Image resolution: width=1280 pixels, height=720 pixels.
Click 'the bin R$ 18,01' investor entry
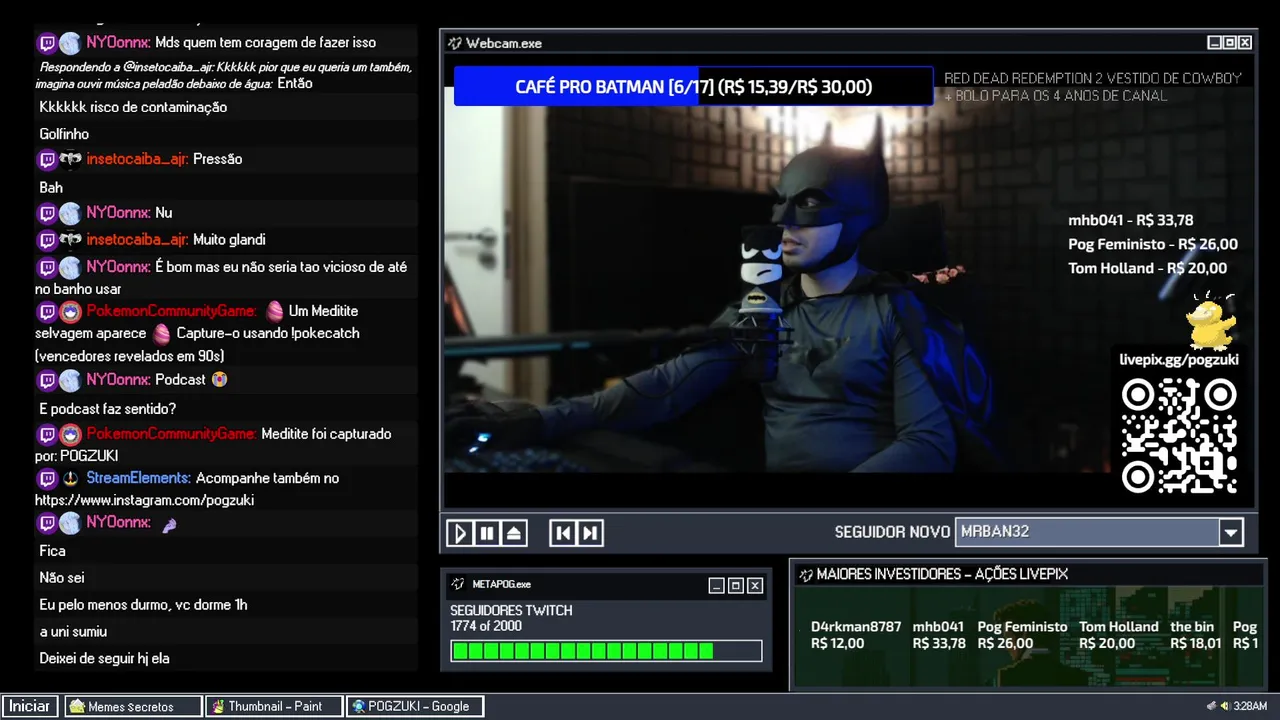coord(1196,635)
